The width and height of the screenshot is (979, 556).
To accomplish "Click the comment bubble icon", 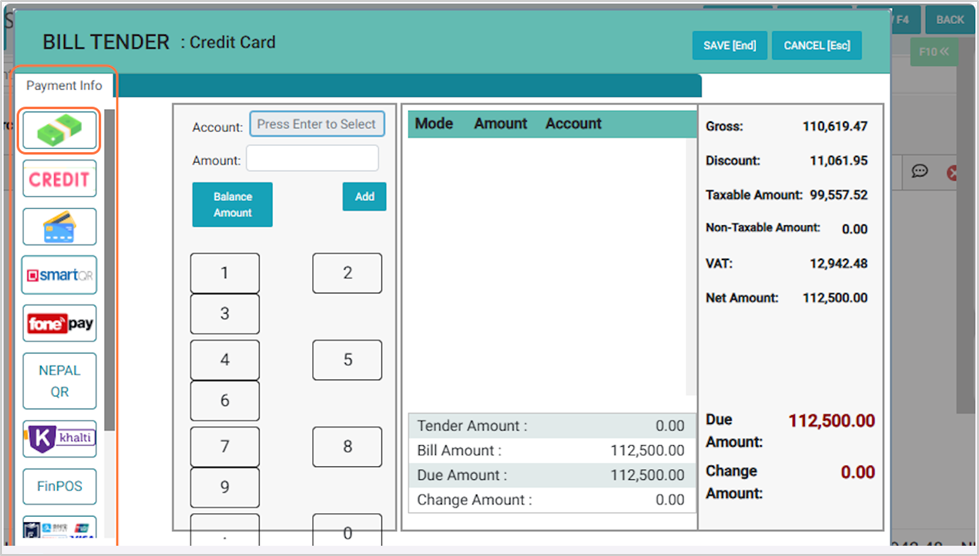I will pyautogui.click(x=919, y=172).
